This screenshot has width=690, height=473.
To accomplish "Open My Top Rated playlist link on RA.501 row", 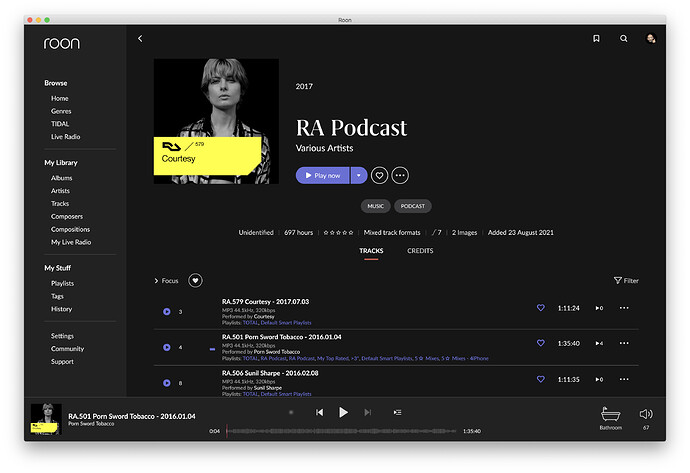I will click(x=332, y=359).
